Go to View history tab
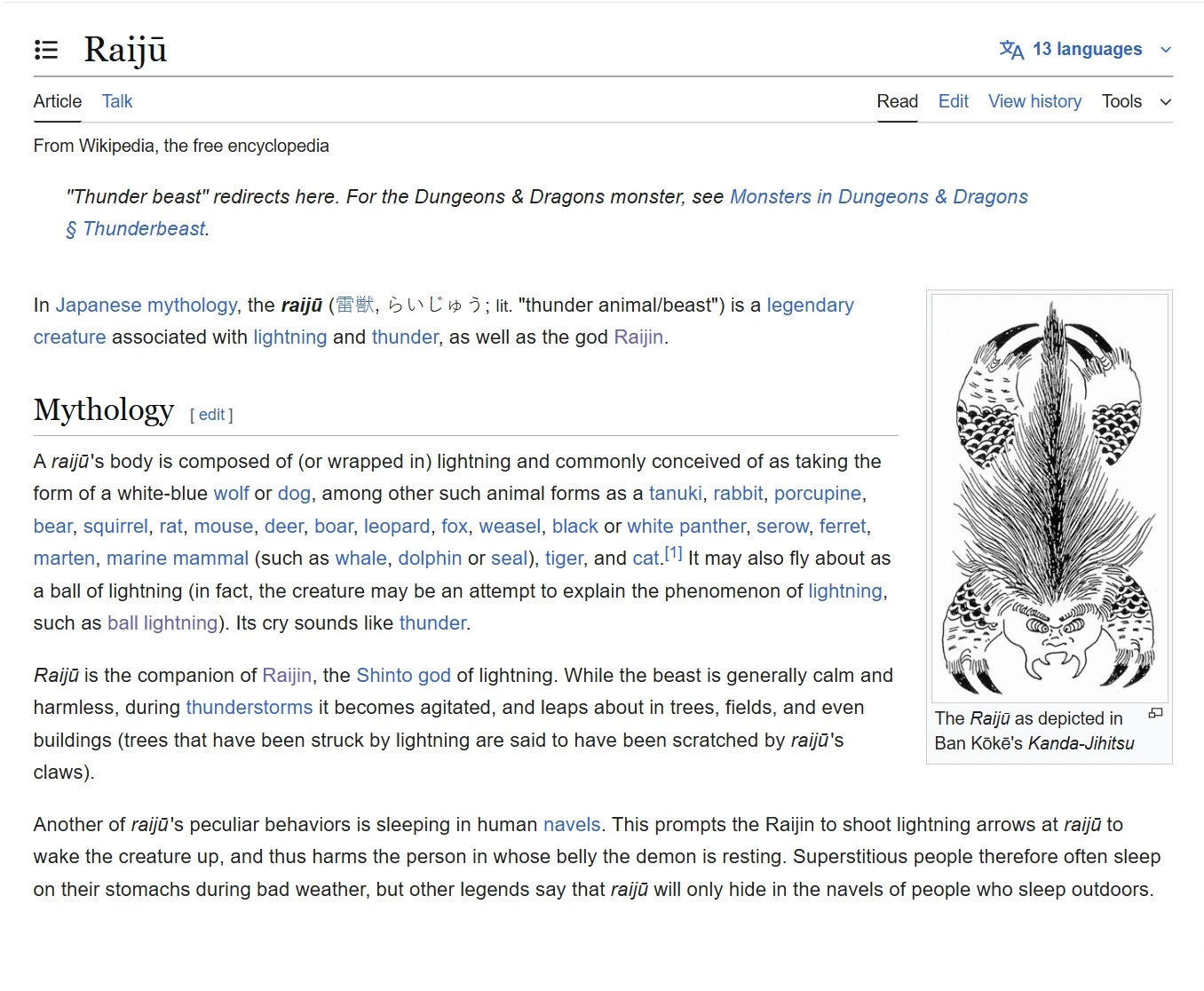 tap(1035, 101)
